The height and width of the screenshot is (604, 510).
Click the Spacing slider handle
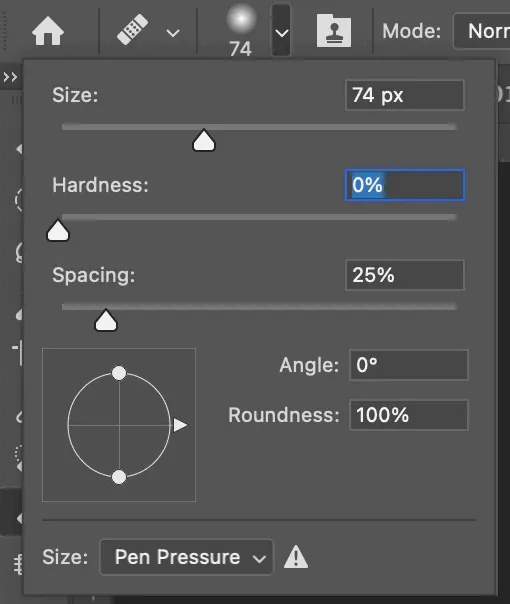click(106, 320)
